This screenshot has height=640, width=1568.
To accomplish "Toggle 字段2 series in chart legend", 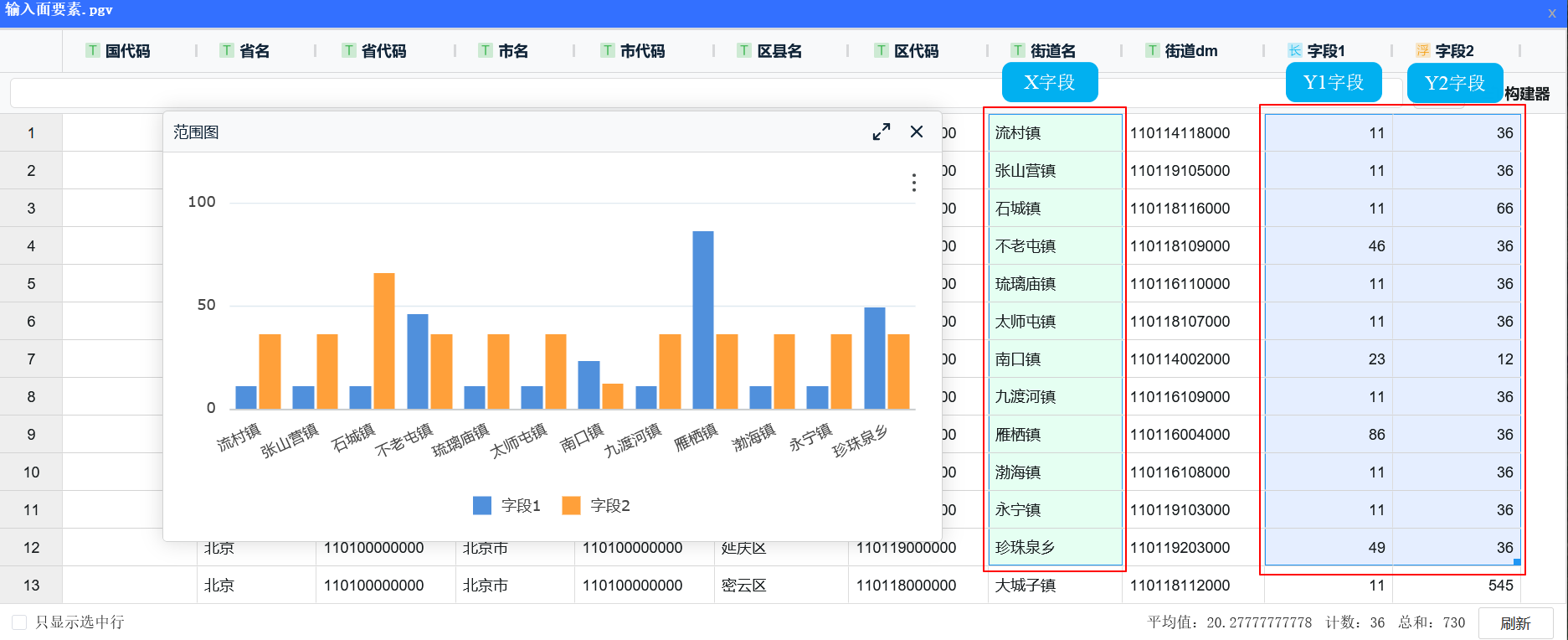I will 596,506.
